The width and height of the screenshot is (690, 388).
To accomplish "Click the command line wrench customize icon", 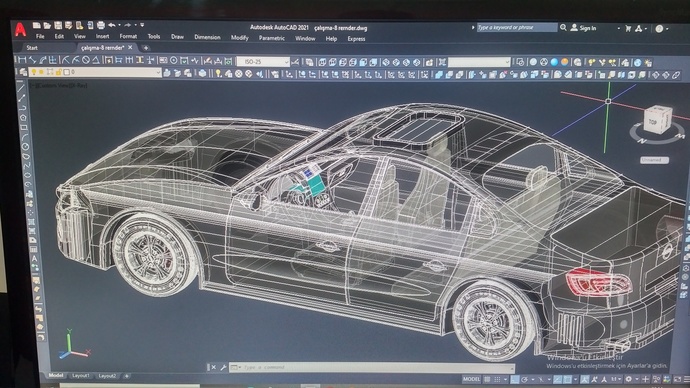I will [x=223, y=367].
